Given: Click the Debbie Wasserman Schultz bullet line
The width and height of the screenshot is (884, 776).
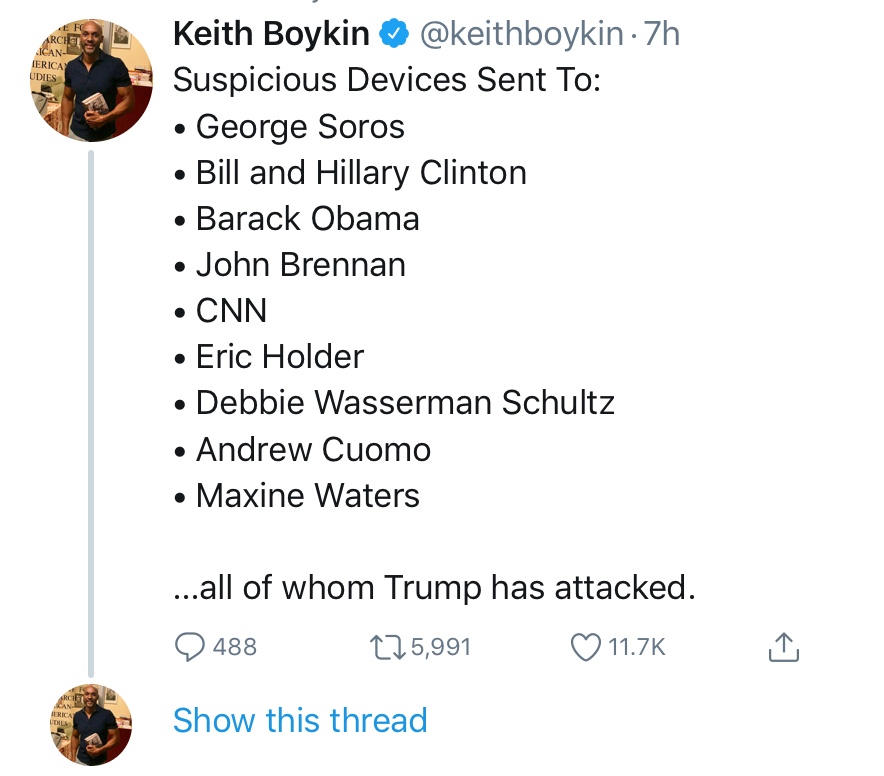Looking at the screenshot, I should [405, 403].
